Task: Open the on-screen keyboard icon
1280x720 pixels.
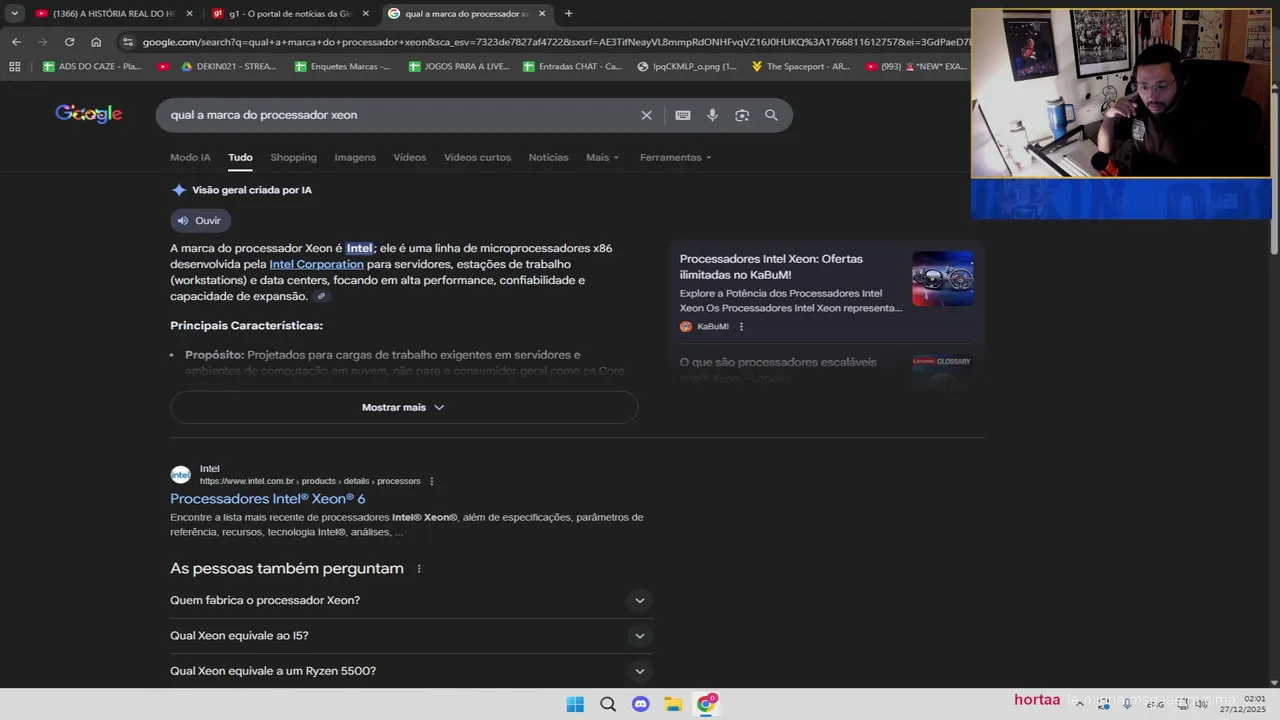Action: pos(683,115)
